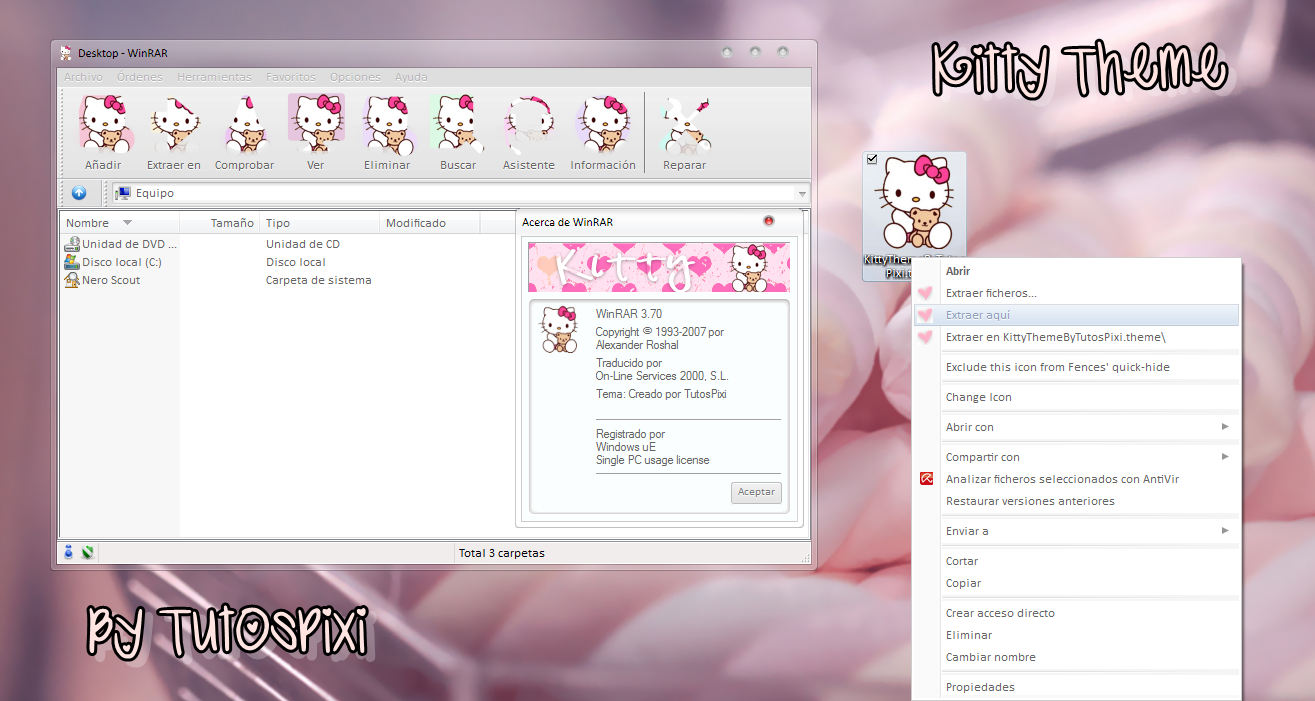Sort by Tamaño column header
This screenshot has height=701, width=1315.
[x=220, y=223]
